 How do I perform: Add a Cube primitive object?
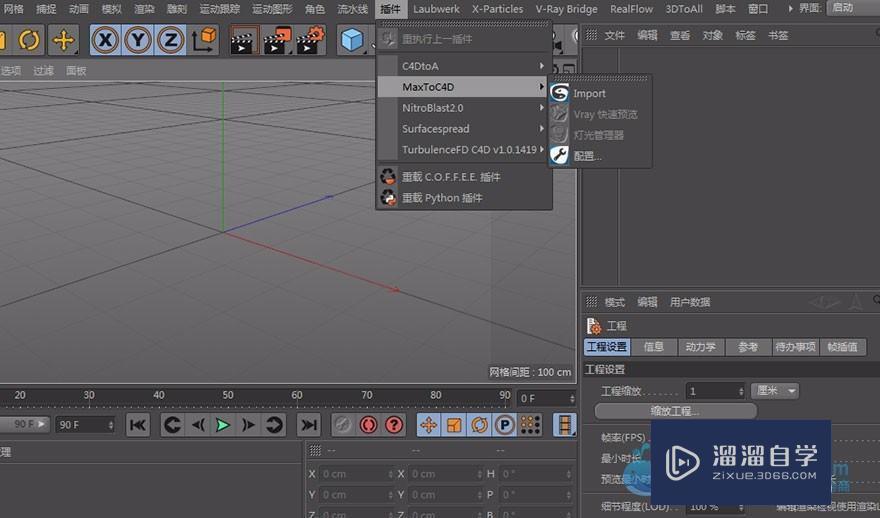(x=352, y=40)
